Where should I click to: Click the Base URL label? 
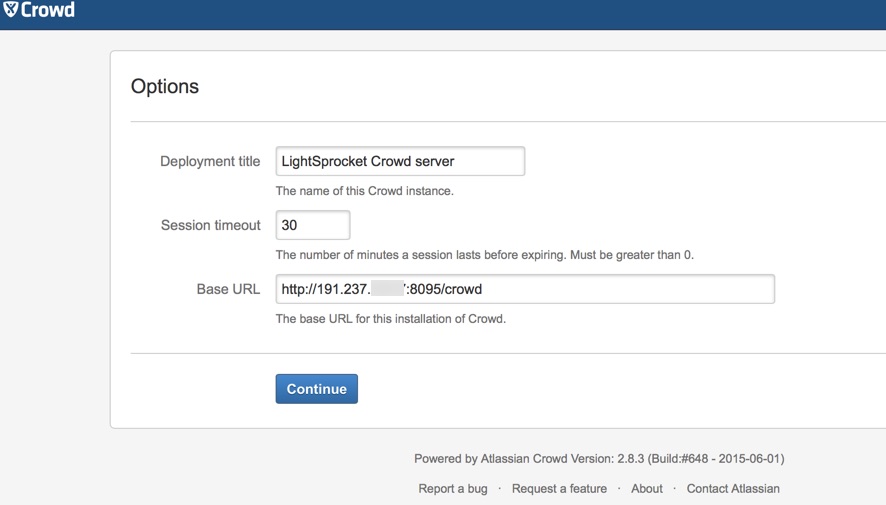pos(228,289)
